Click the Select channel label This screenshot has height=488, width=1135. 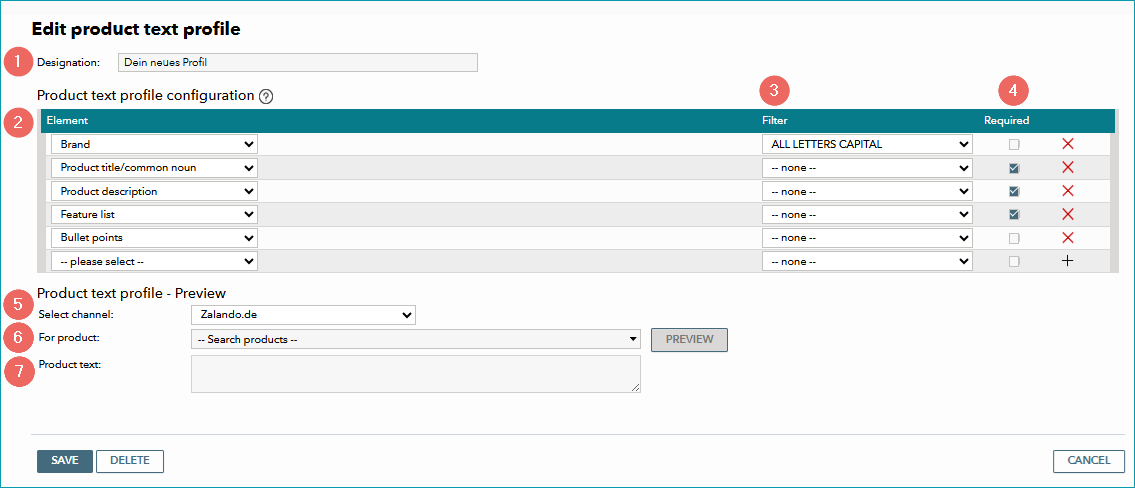coord(75,314)
